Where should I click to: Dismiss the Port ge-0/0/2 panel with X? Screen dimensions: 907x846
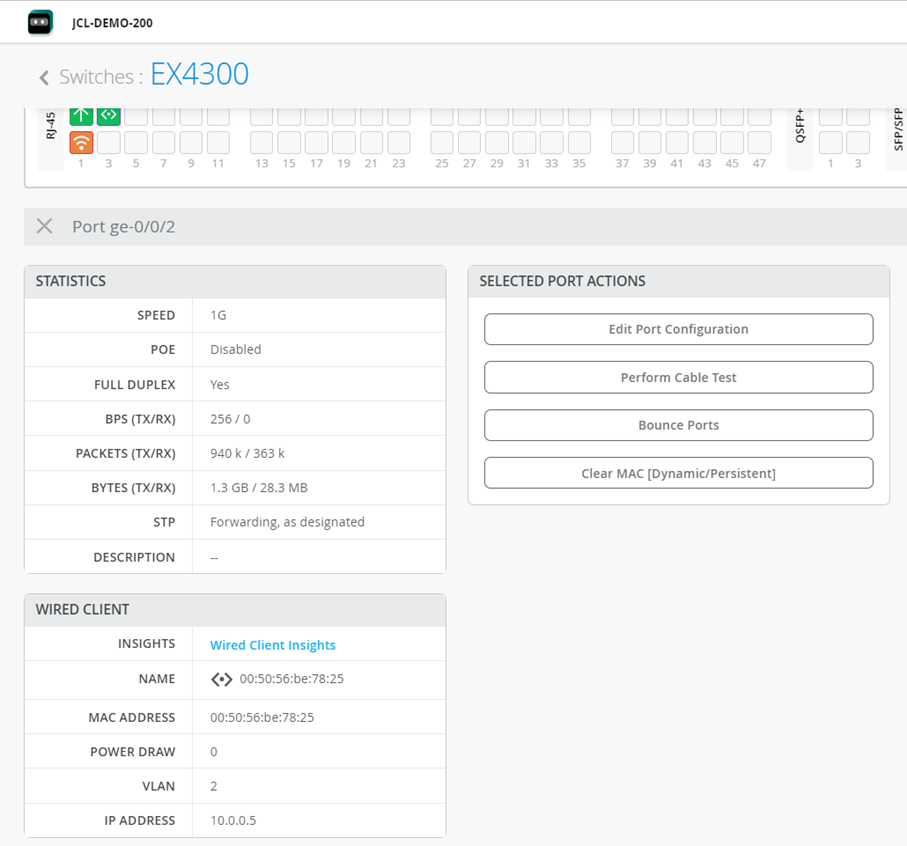(44, 226)
